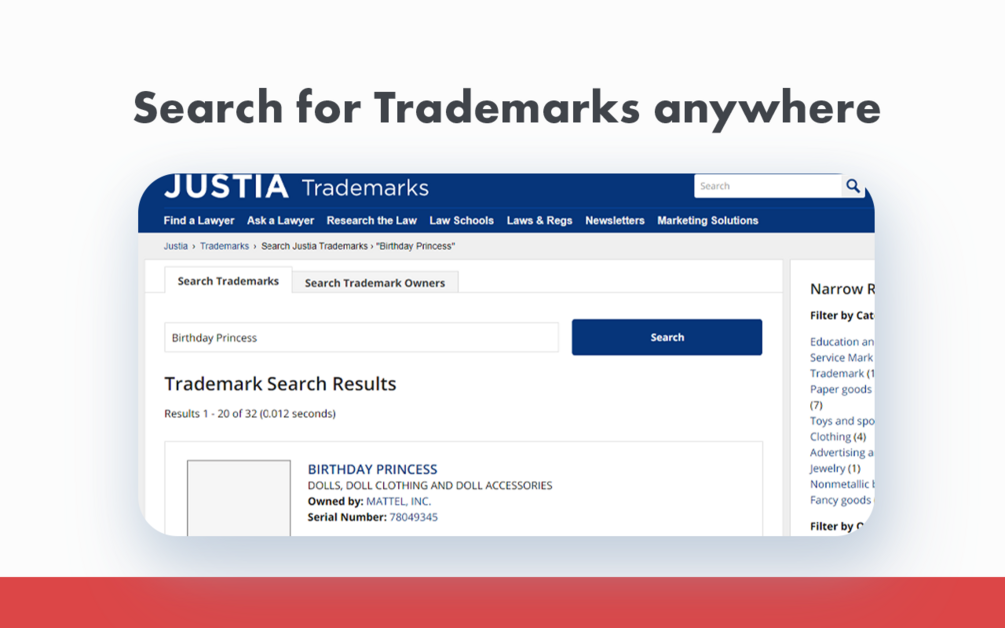The height and width of the screenshot is (628, 1005).
Task: Click the Justia breadcrumb link
Action: tap(176, 246)
